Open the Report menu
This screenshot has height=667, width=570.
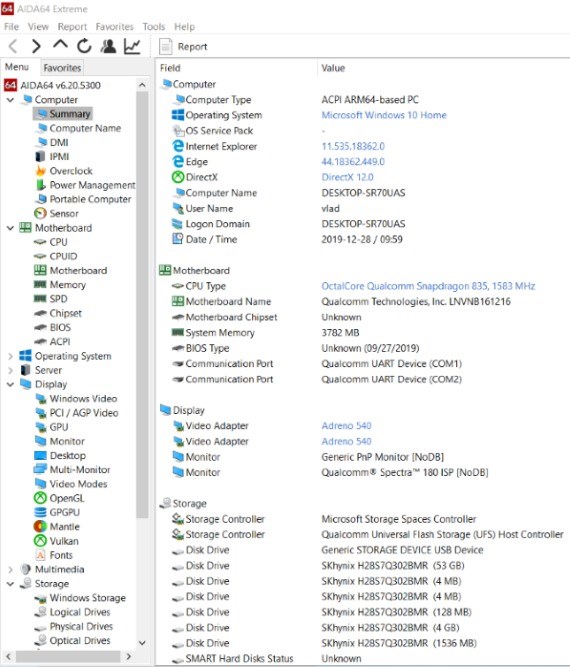[72, 26]
